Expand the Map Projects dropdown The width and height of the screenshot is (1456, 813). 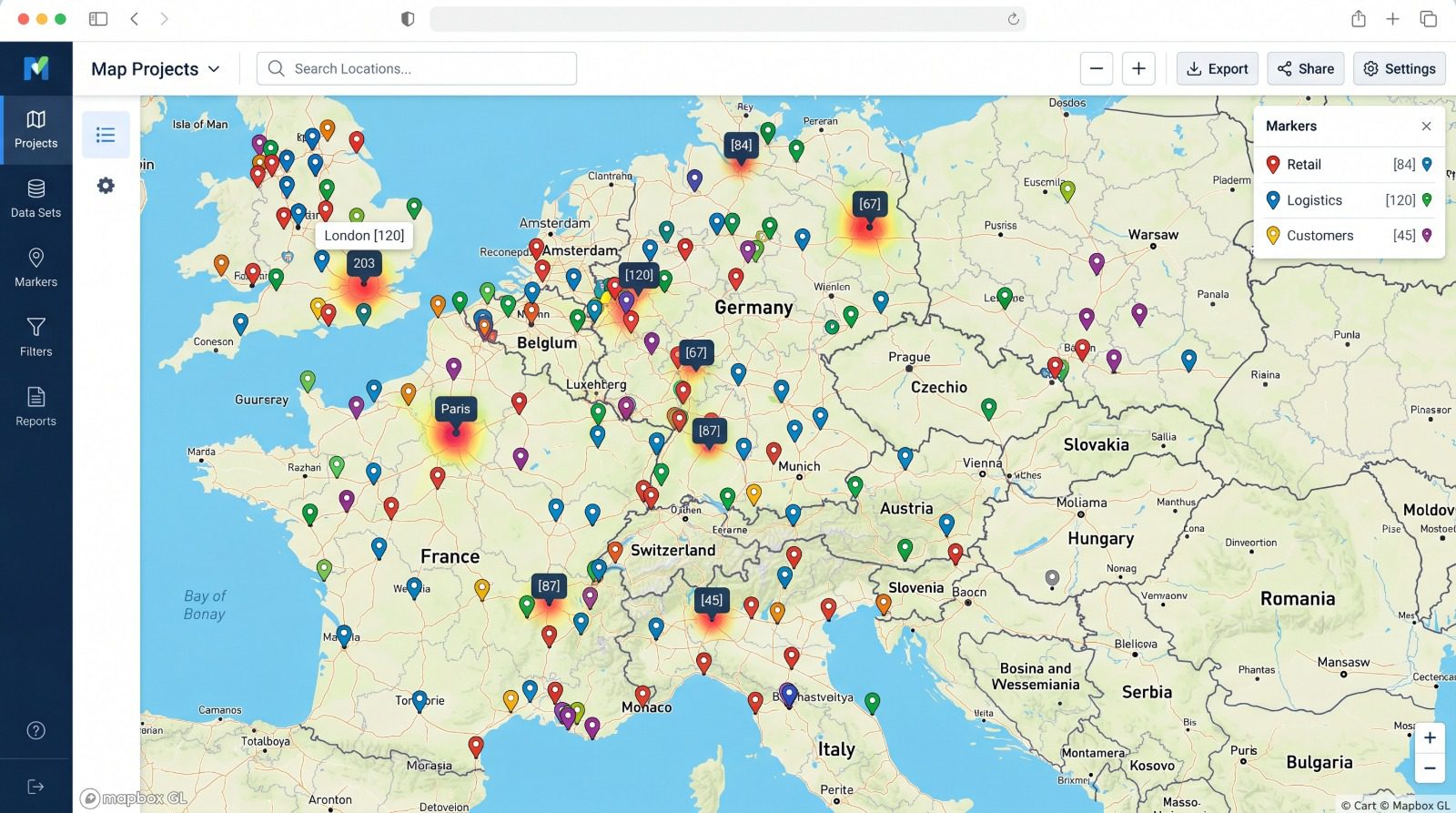(x=156, y=69)
